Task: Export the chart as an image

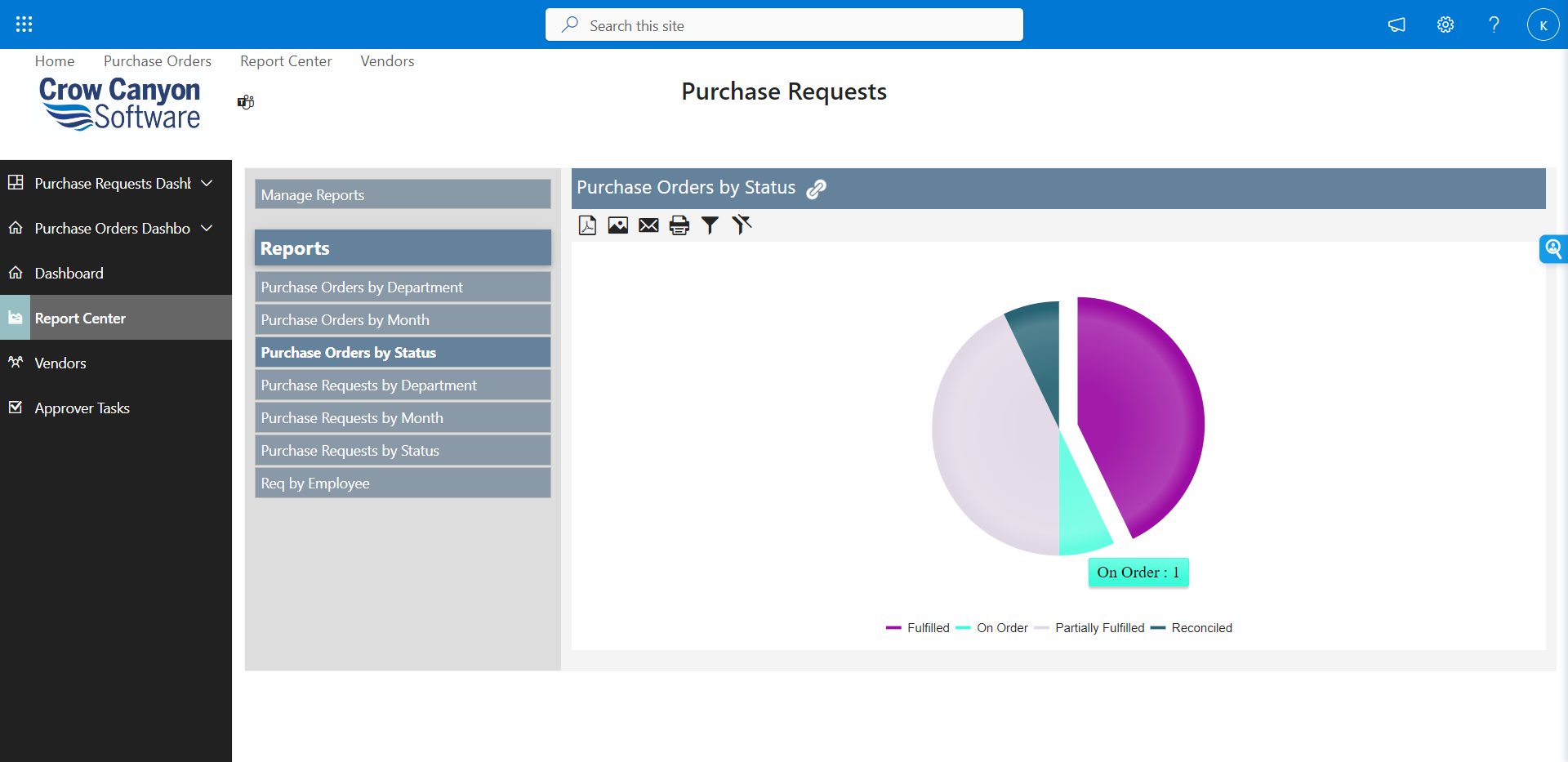Action: click(x=618, y=225)
